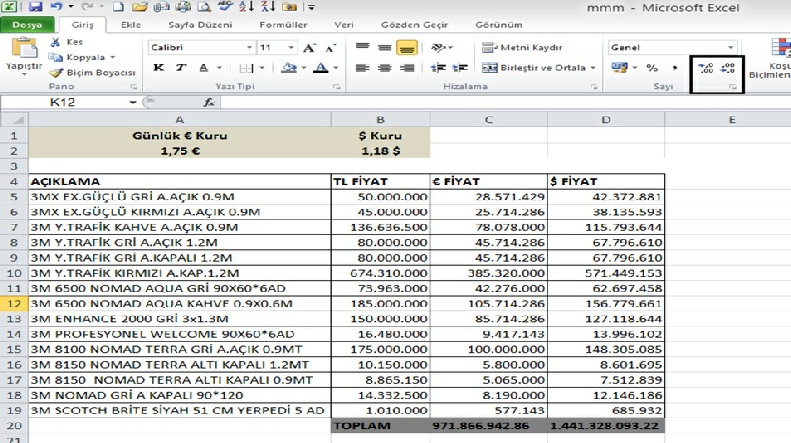Image resolution: width=791 pixels, height=443 pixels.
Task: Switch to the Giriş tab
Action: [82, 24]
